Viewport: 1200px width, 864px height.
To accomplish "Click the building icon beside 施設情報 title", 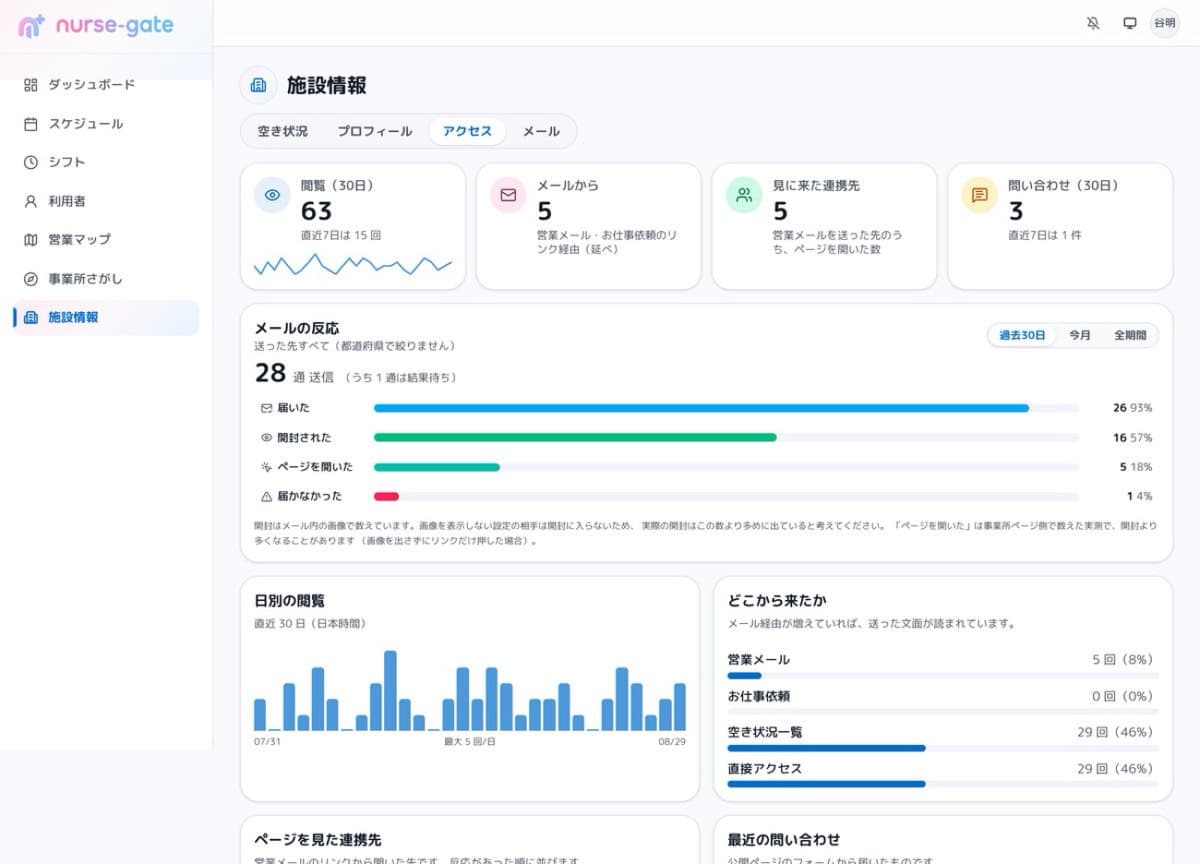I will pyautogui.click(x=258, y=85).
